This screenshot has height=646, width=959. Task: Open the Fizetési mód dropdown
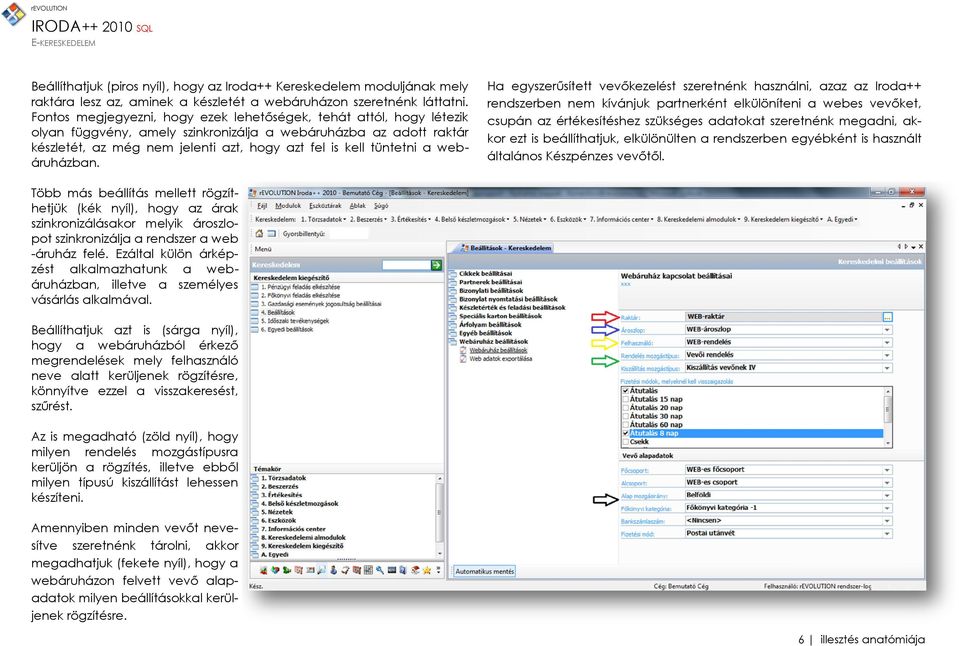(887, 534)
